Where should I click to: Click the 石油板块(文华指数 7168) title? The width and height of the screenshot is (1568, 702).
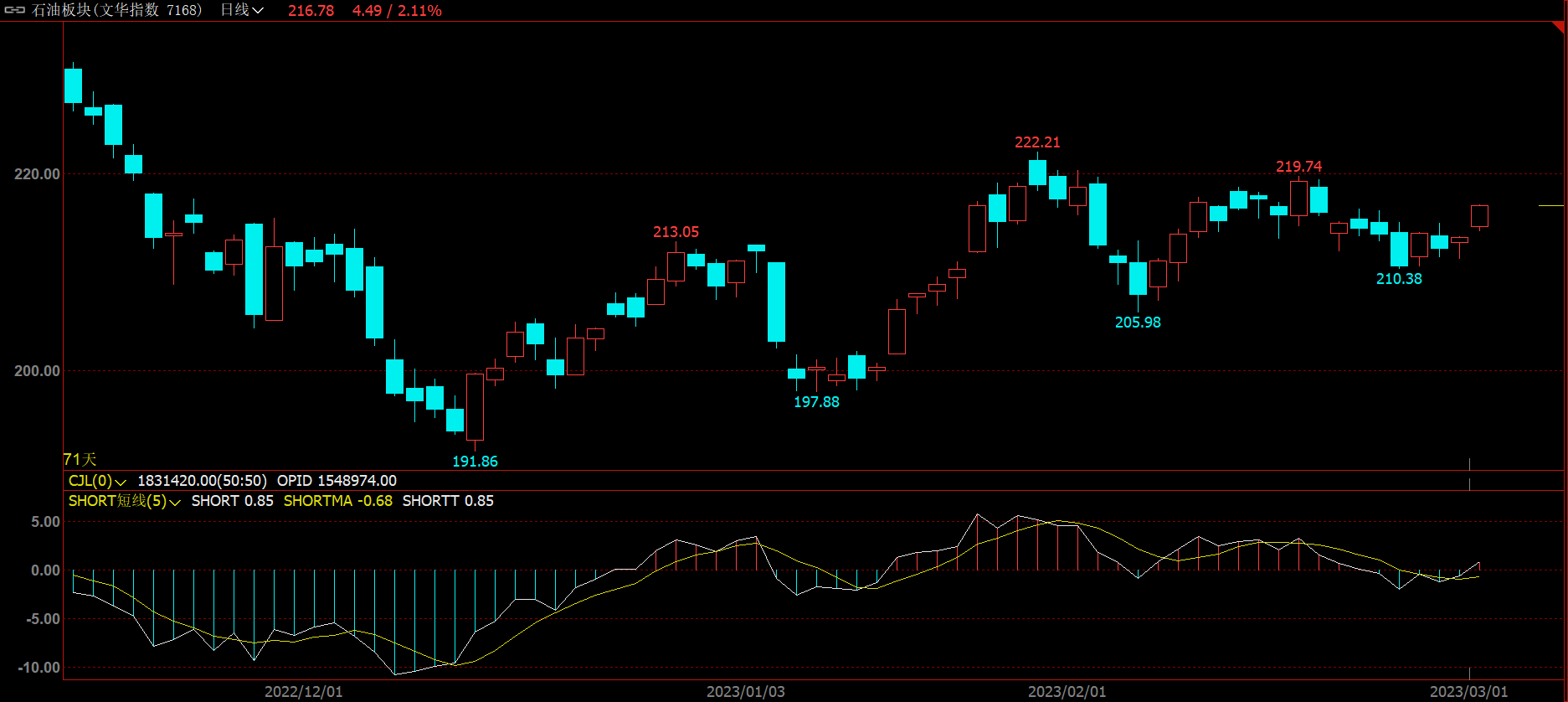tap(116, 10)
